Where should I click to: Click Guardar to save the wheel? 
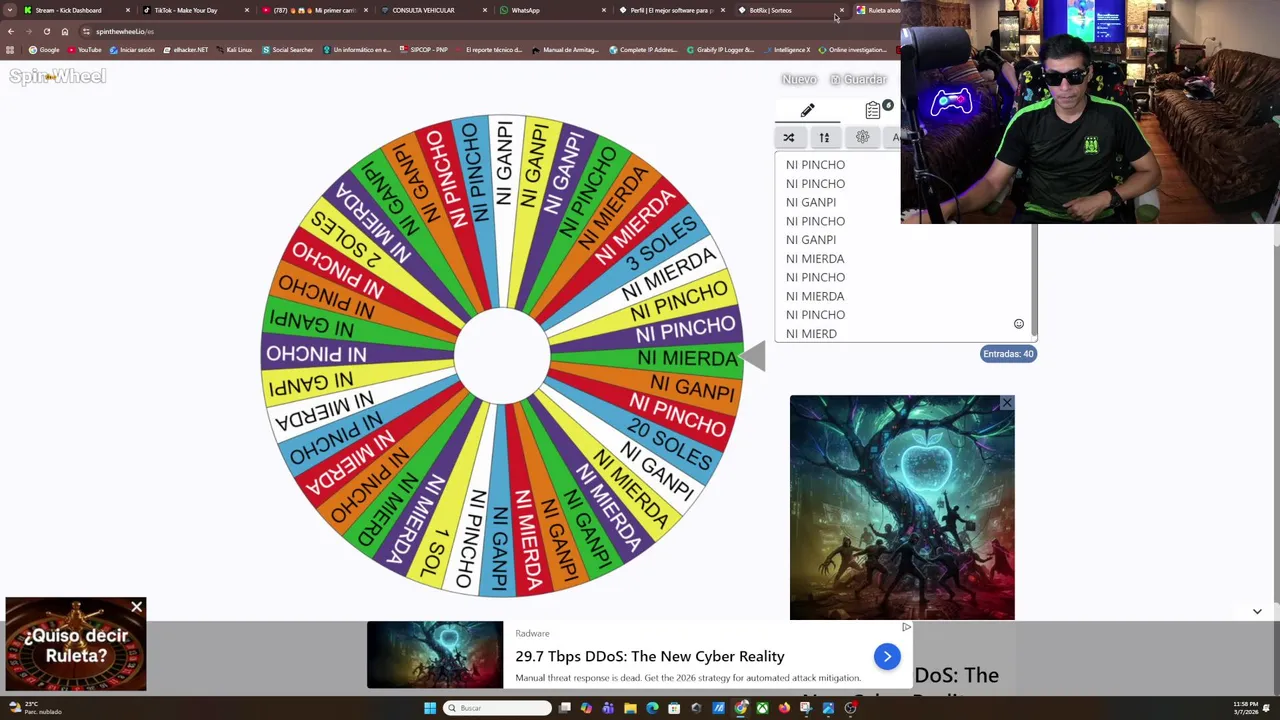(859, 79)
